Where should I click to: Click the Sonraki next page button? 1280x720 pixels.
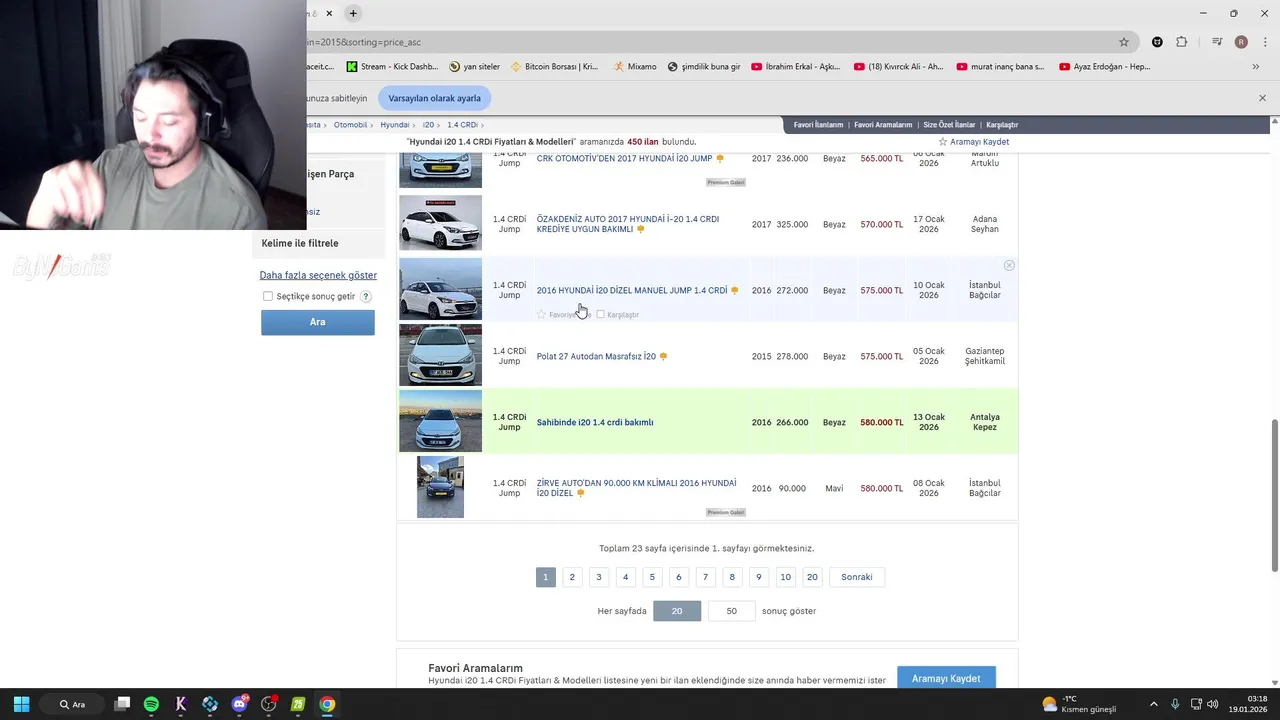click(x=857, y=577)
